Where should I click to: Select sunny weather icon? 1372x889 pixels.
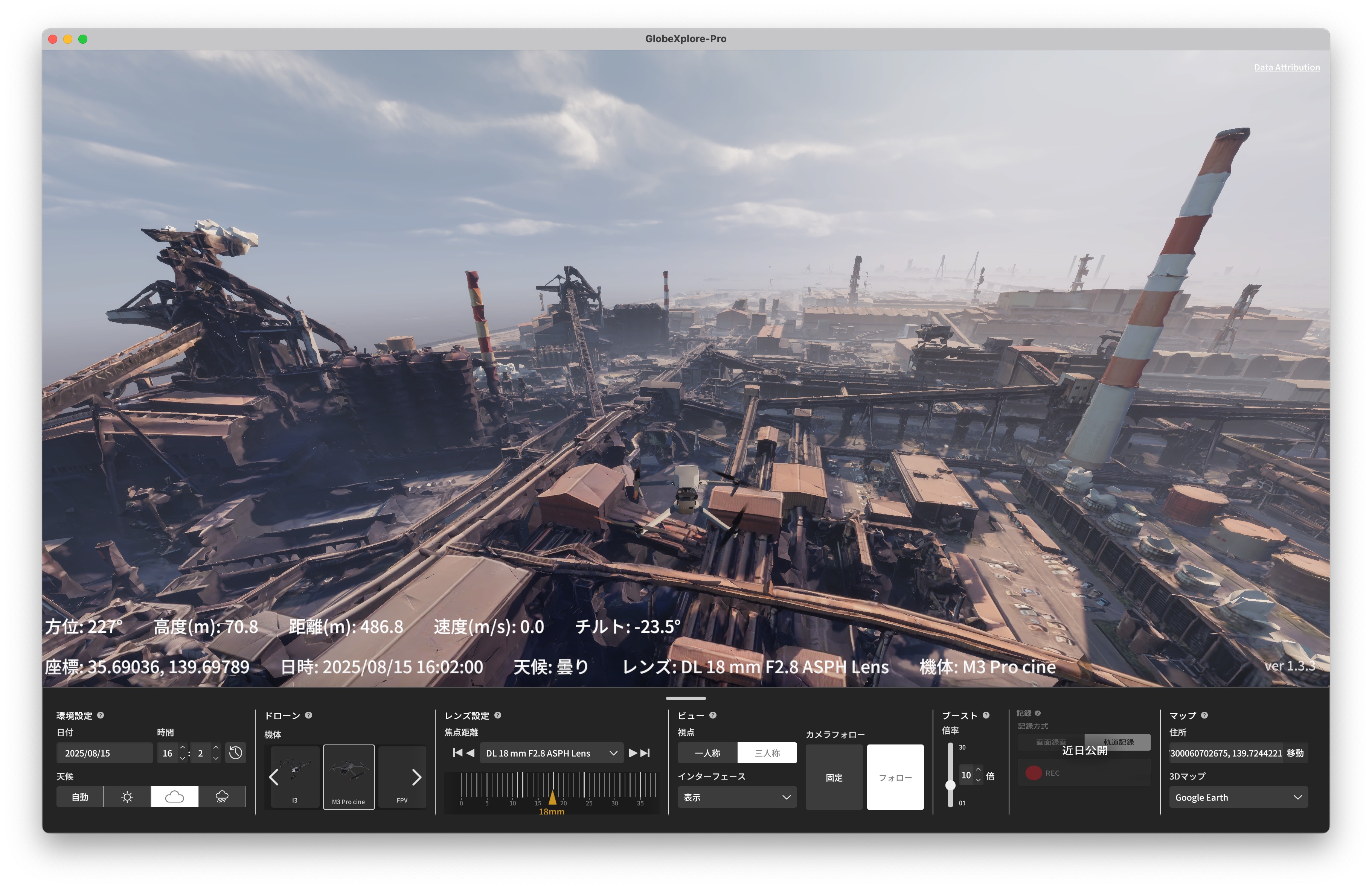pyautogui.click(x=127, y=797)
